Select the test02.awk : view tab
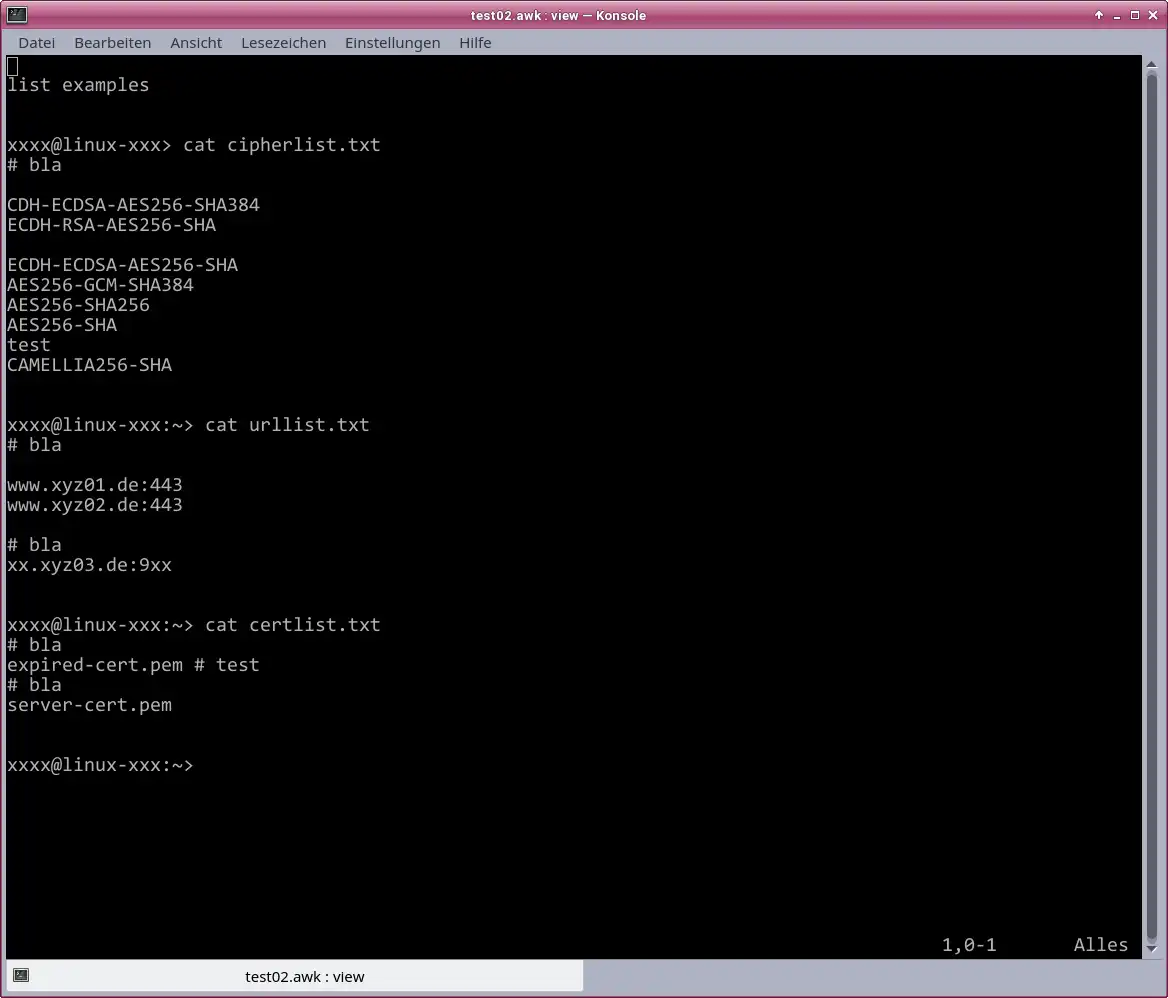This screenshot has height=998, width=1168. tap(295, 976)
